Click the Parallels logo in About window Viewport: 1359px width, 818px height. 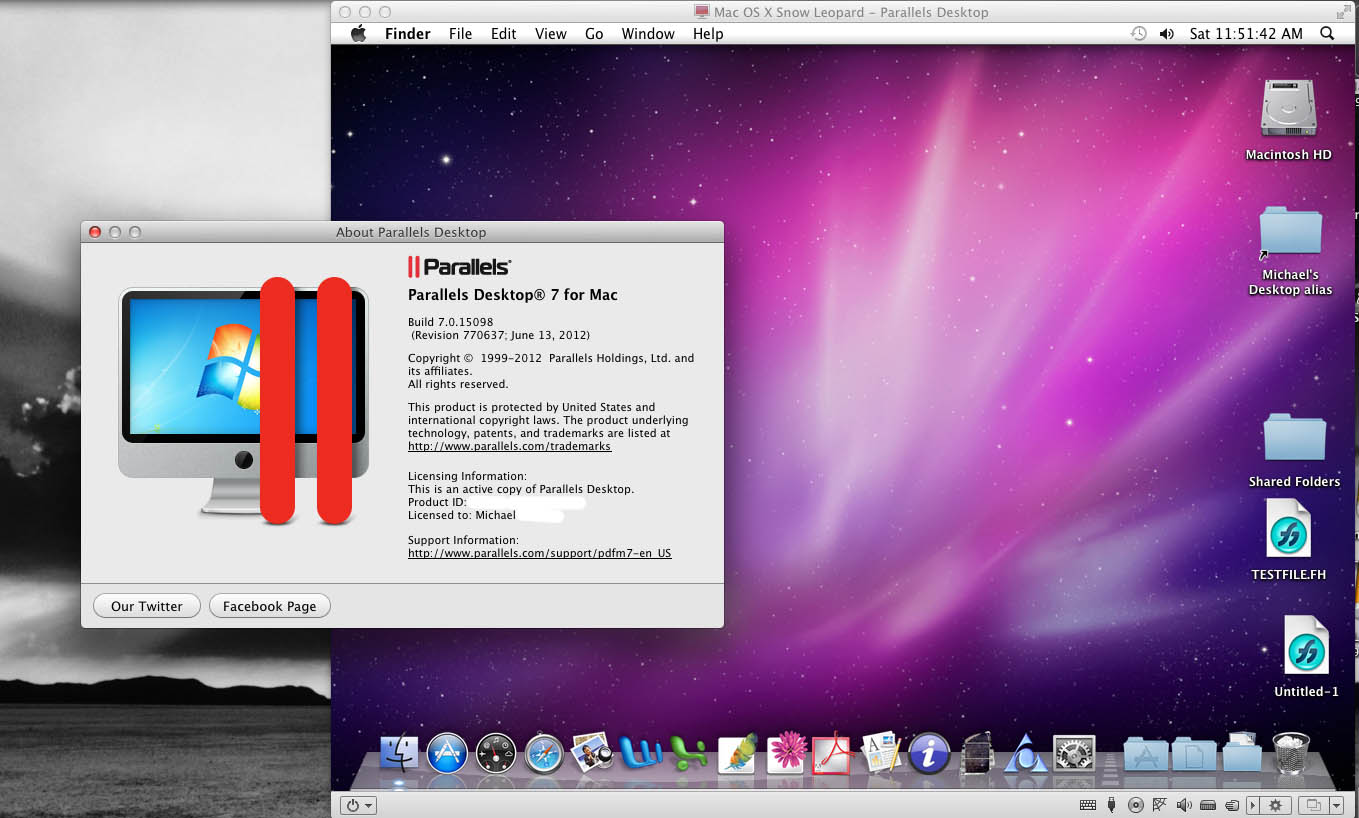point(460,267)
